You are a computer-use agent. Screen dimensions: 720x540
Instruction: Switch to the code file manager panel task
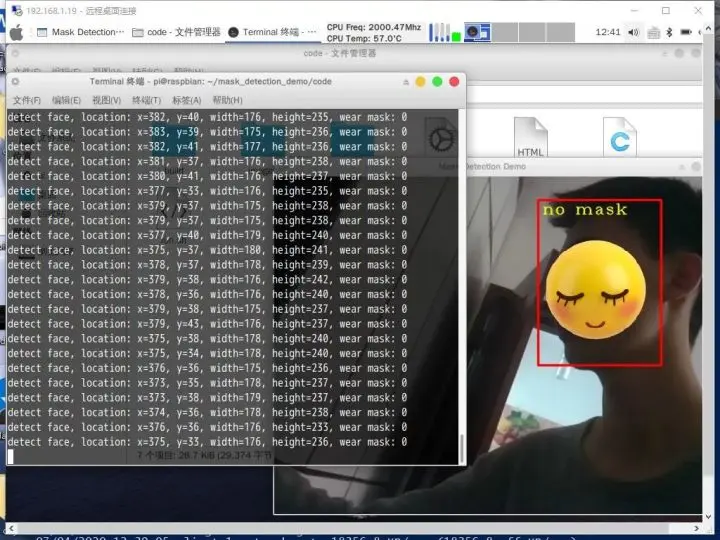point(176,32)
